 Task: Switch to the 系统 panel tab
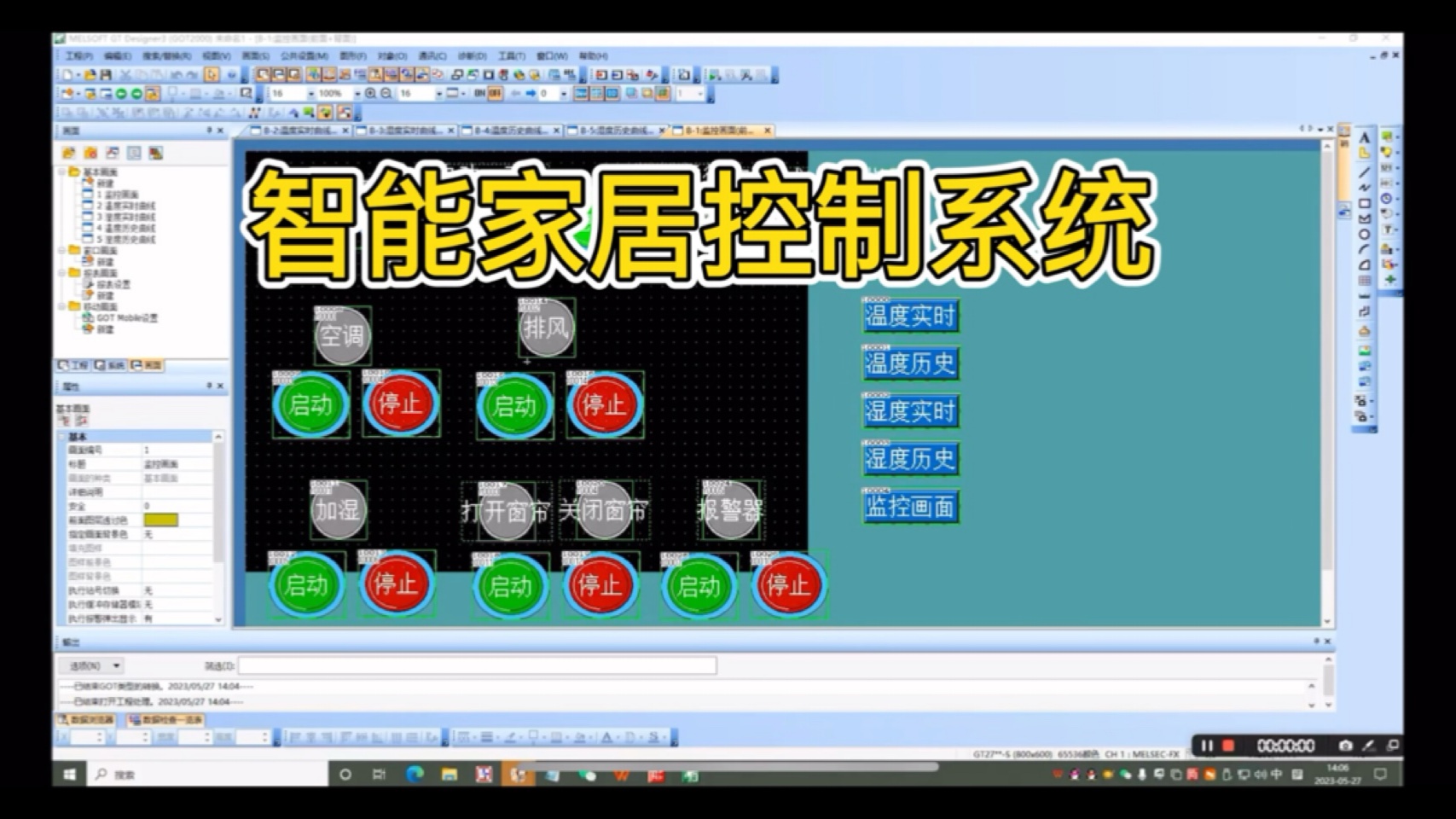click(x=109, y=365)
